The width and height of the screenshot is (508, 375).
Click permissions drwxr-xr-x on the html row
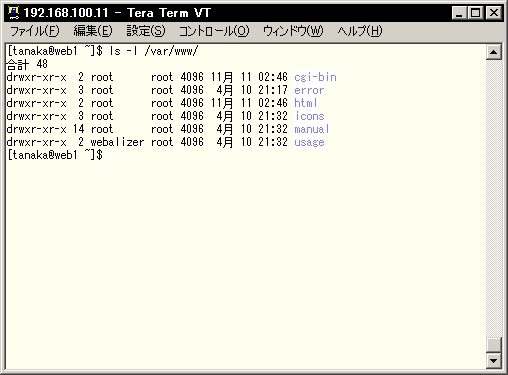click(x=37, y=103)
